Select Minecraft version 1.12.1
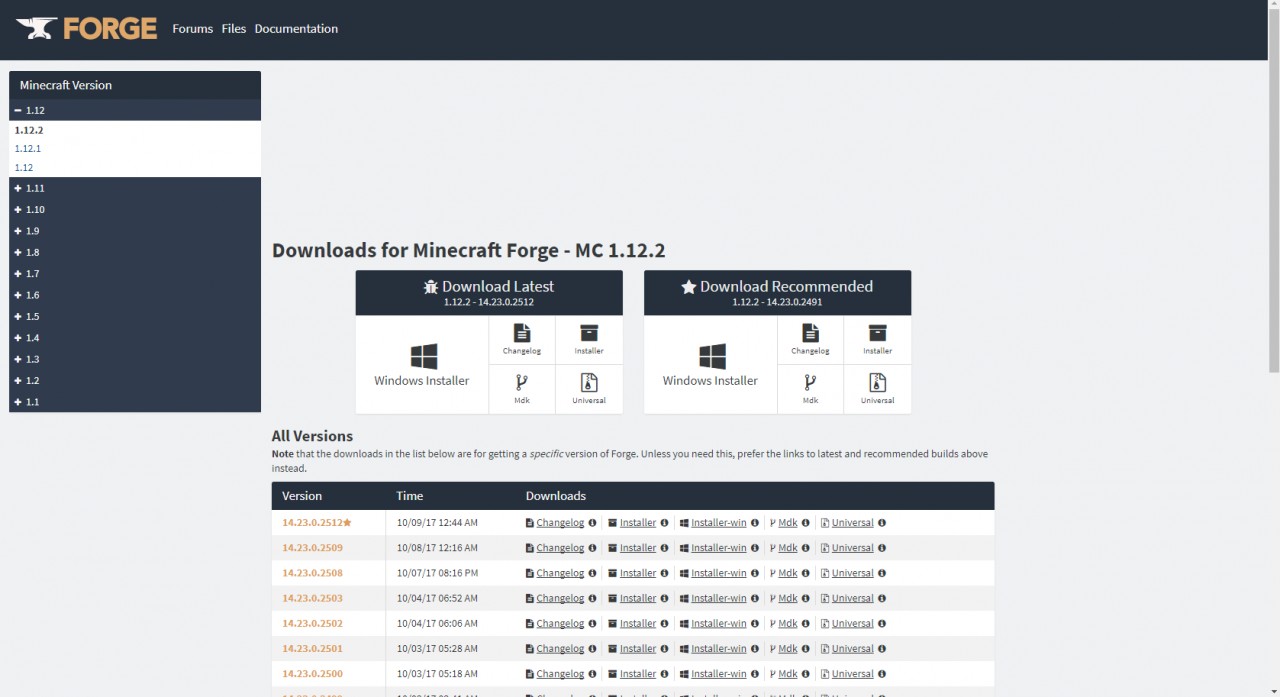Screen dimensions: 1280x697 coord(28,149)
